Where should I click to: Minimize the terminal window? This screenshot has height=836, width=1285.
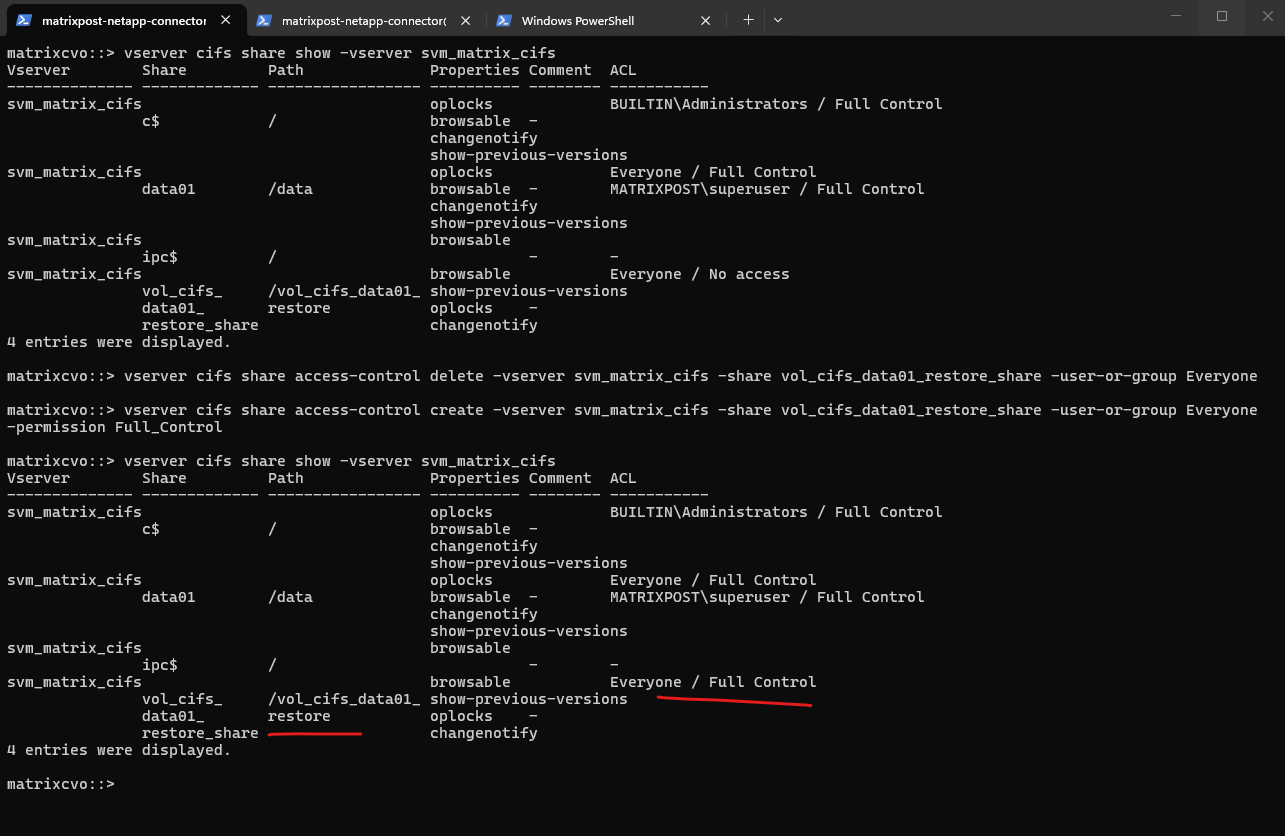[1178, 16]
